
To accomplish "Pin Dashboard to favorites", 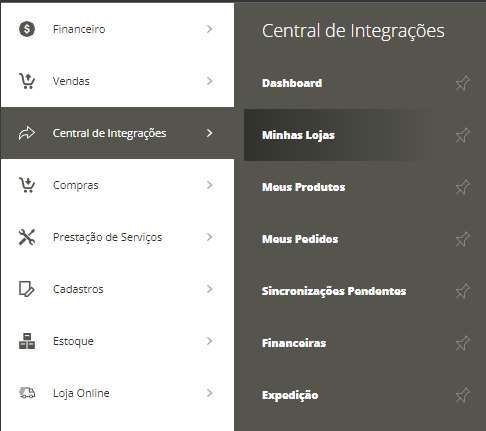I will pyautogui.click(x=463, y=83).
